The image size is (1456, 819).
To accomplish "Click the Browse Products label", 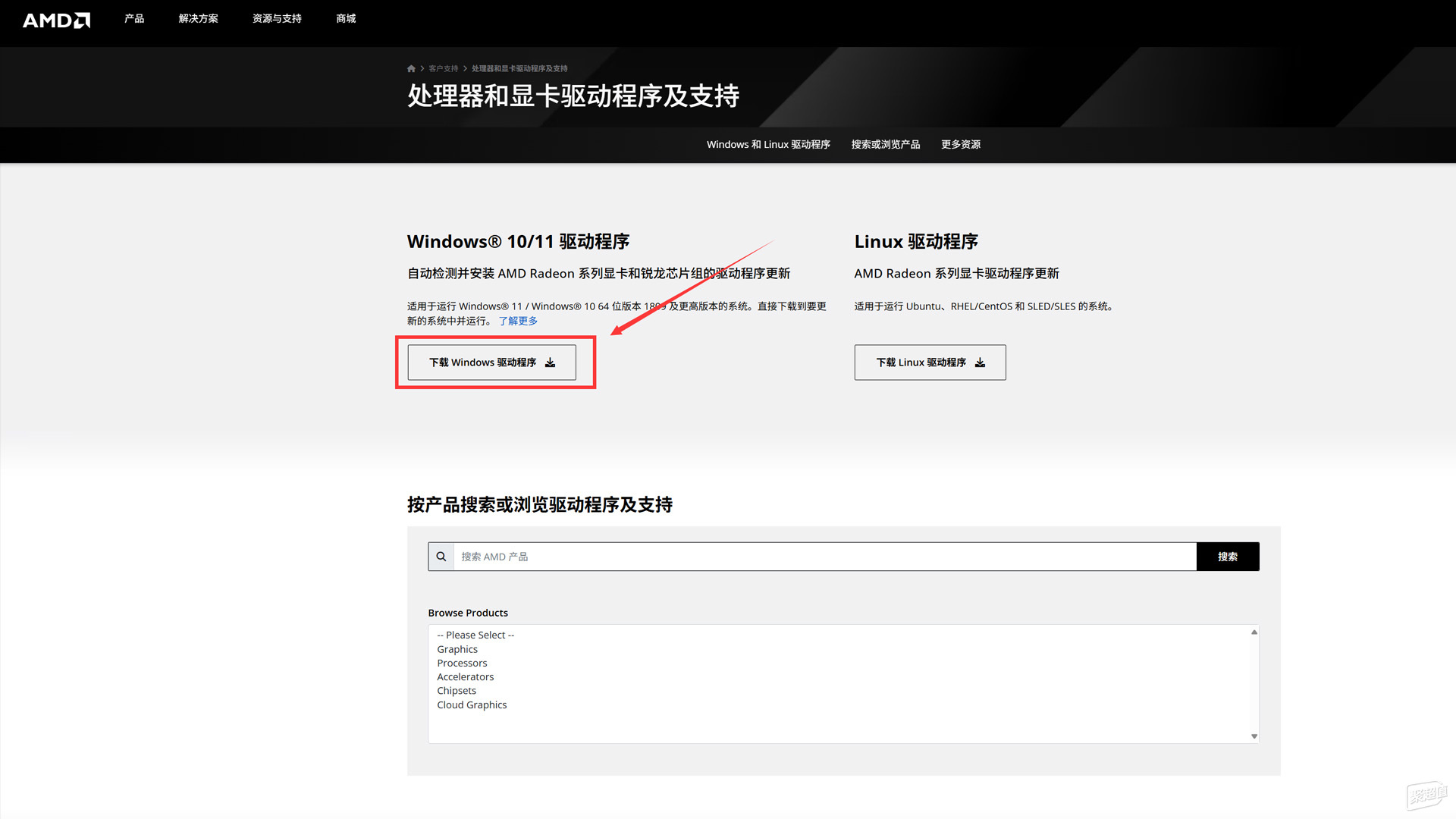I will point(468,613).
